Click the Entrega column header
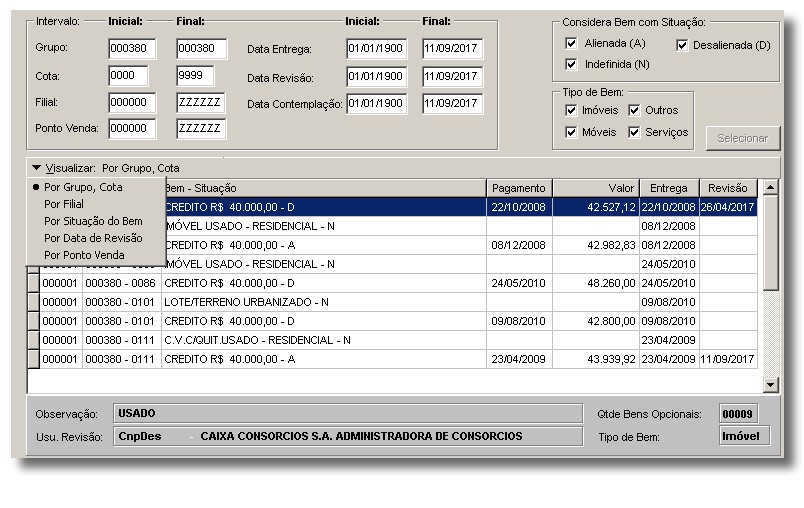The height and width of the screenshot is (508, 804). point(669,188)
